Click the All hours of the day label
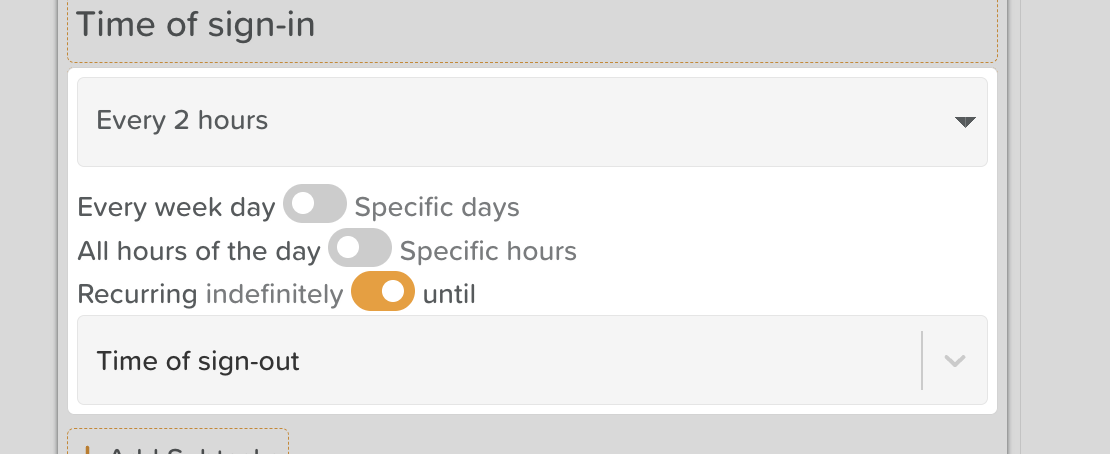This screenshot has height=454, width=1110. click(199, 250)
